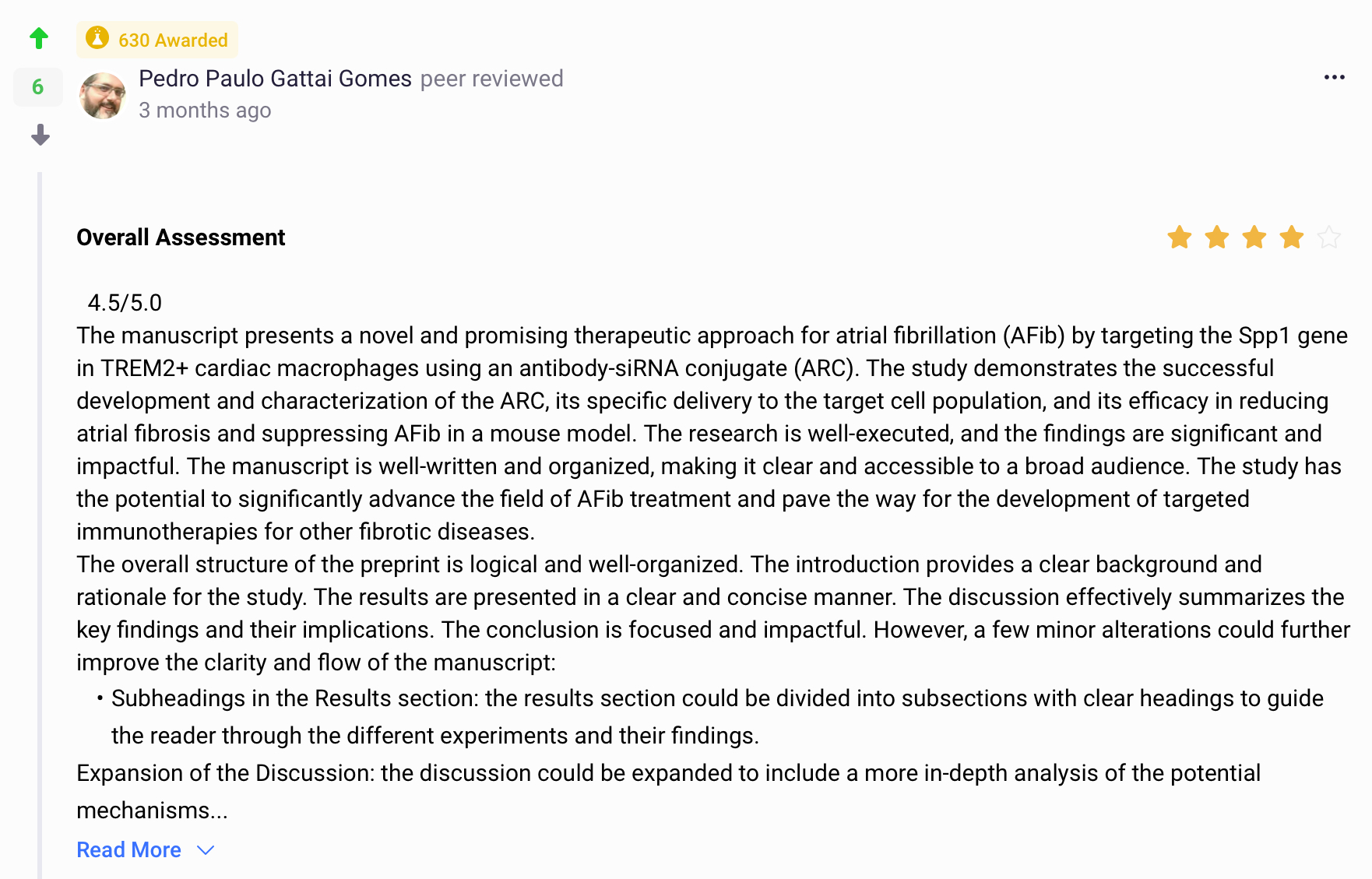The height and width of the screenshot is (879, 1372).
Task: Downvote the review with the gray arrow
Action: coord(40,135)
